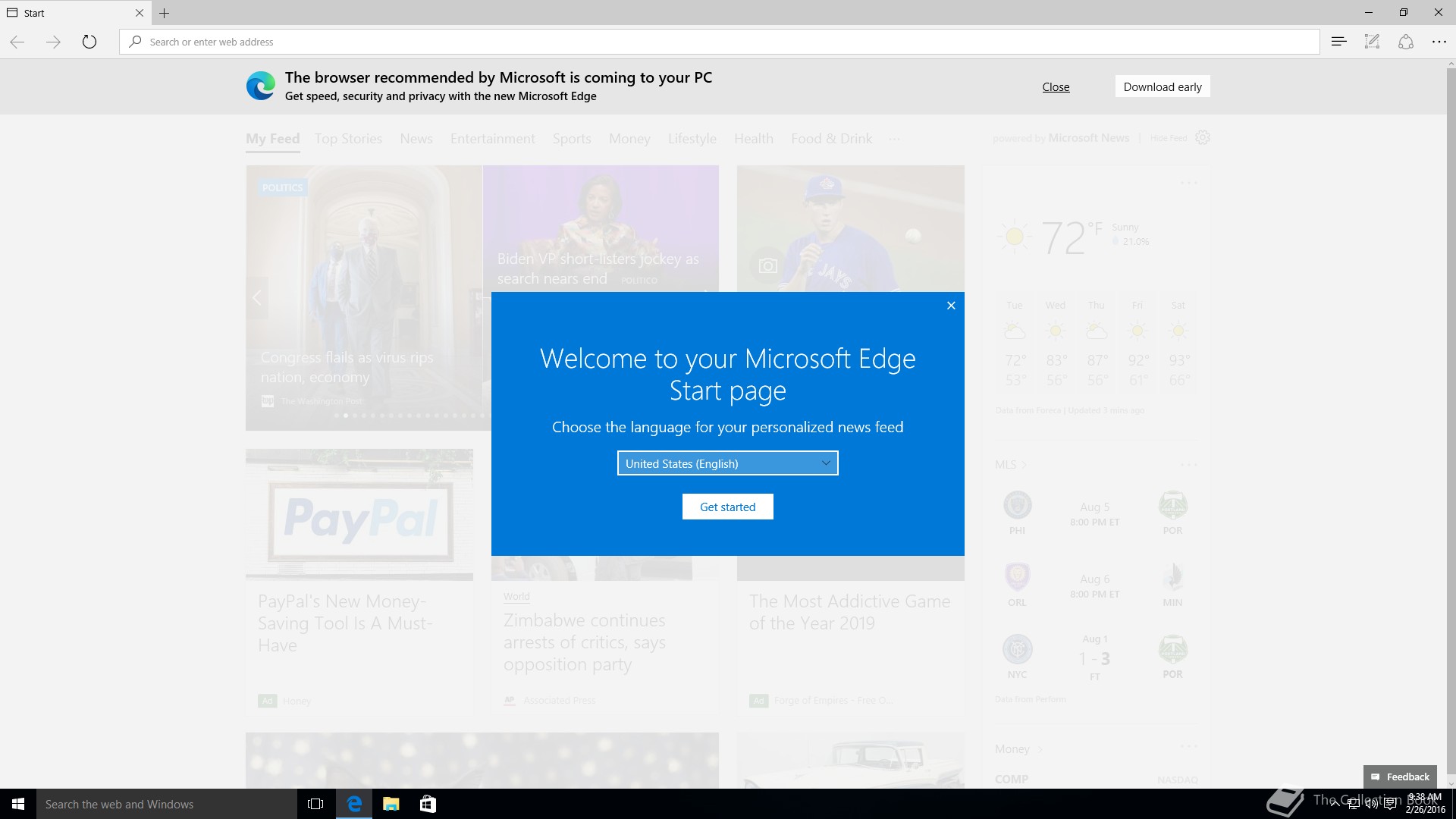Screen dimensions: 1456x819
Task: Open the Hub favorites icon
Action: pos(1338,42)
